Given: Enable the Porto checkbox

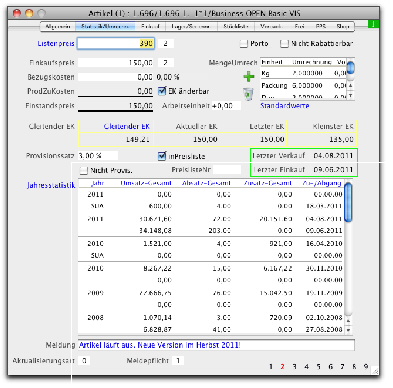Looking at the screenshot, I should click(x=244, y=44).
